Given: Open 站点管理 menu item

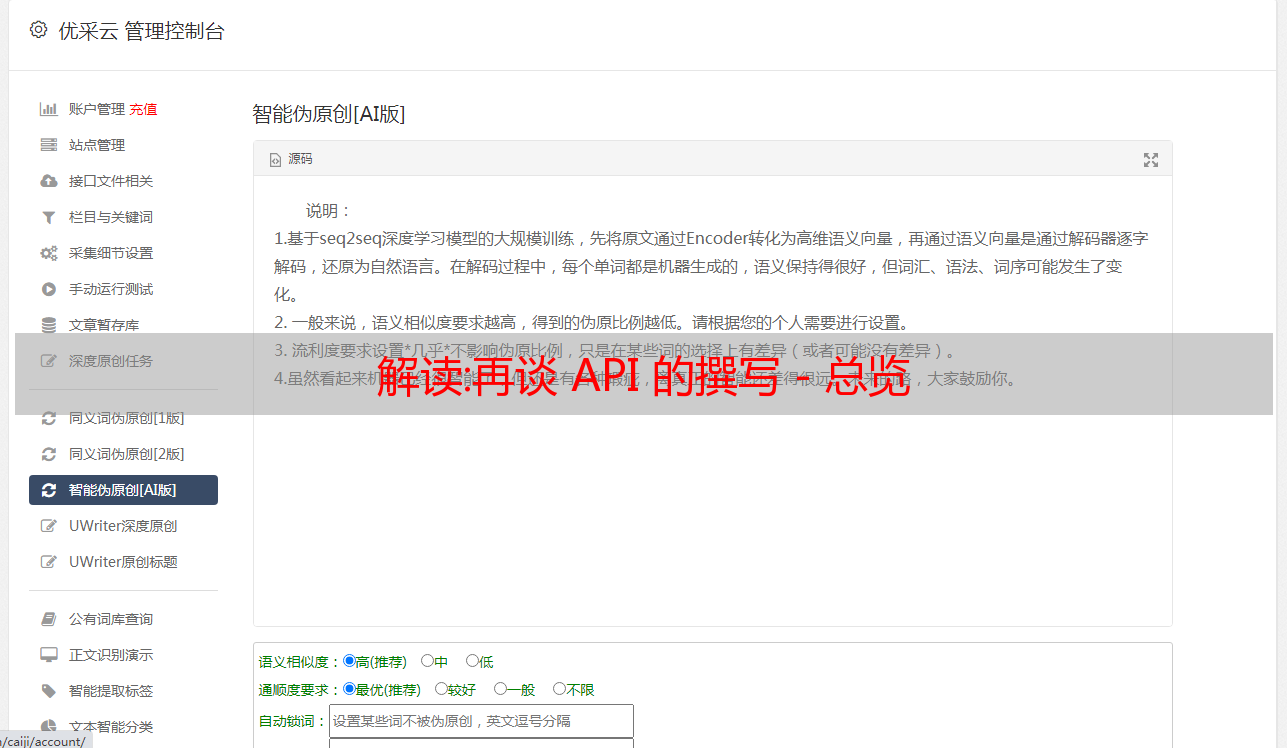Looking at the screenshot, I should pos(97,145).
